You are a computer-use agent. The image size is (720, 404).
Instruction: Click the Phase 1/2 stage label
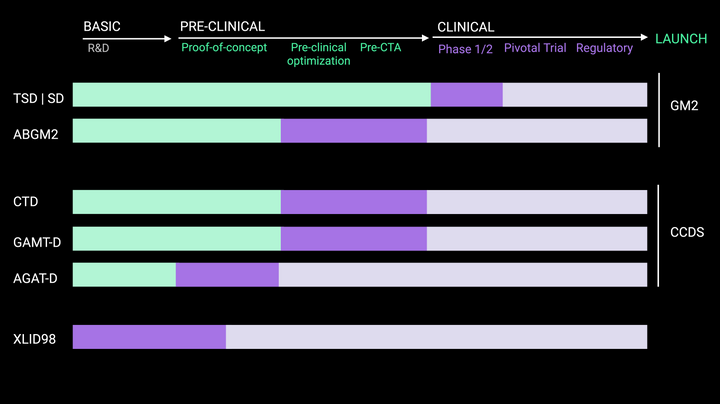click(x=465, y=49)
